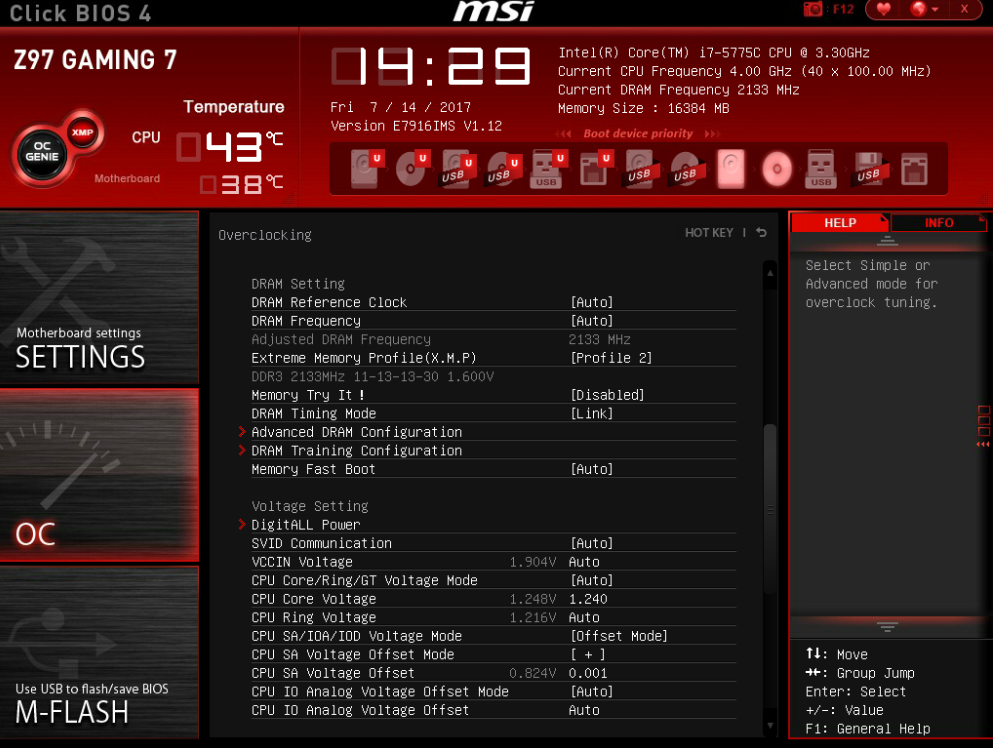Click left arrows beside Boot device priority
This screenshot has width=993, height=748.
click(x=563, y=134)
